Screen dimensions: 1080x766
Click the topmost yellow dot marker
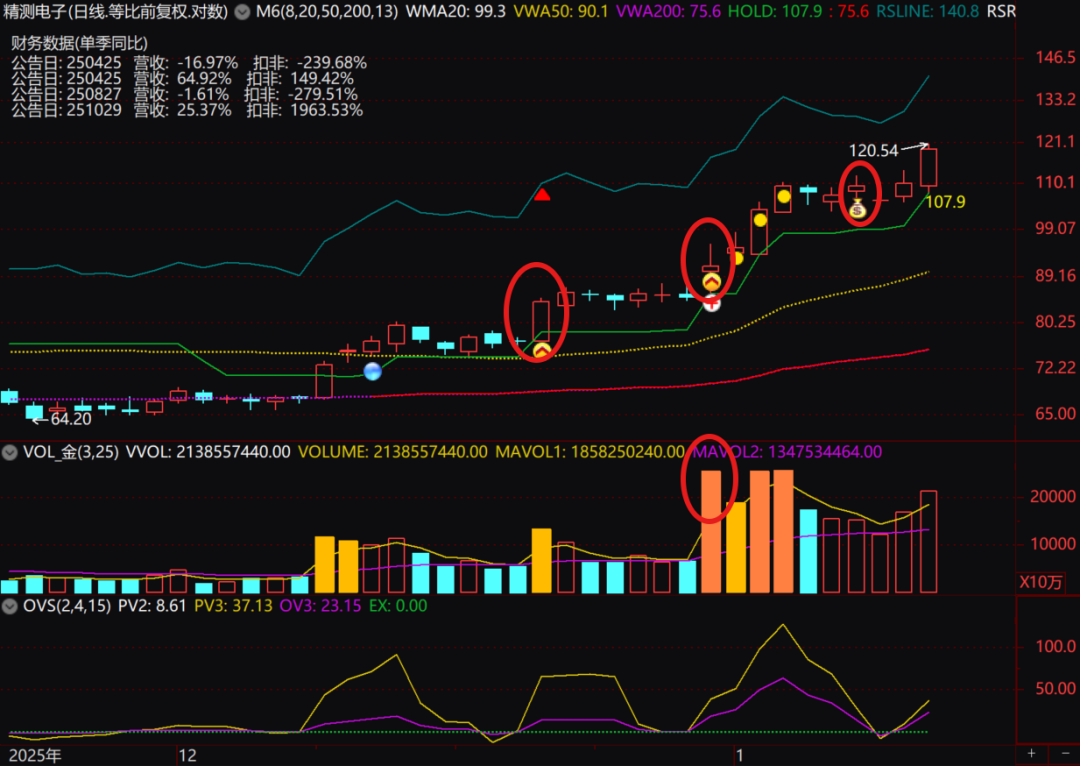(784, 197)
